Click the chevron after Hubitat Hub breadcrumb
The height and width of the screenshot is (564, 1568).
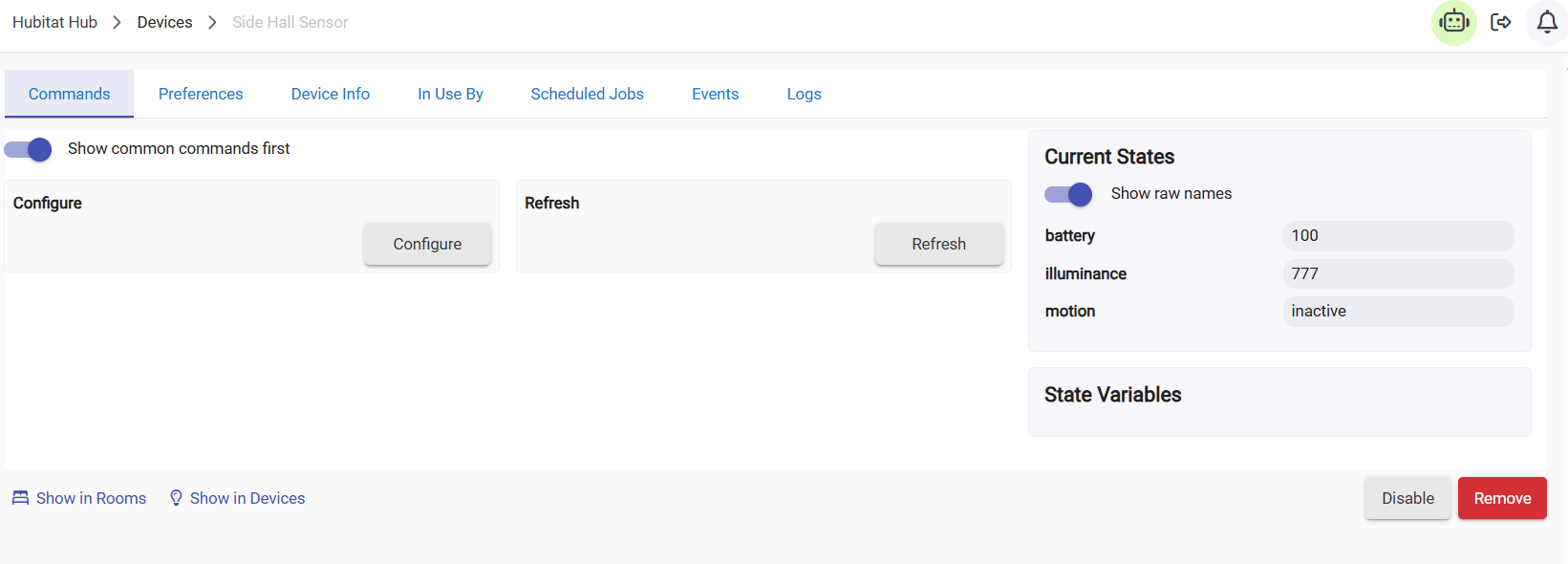click(x=117, y=22)
